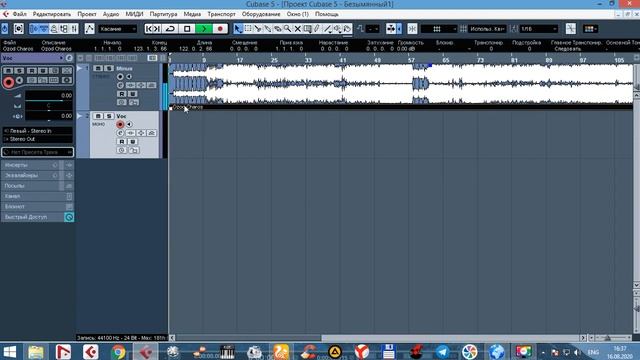Open output routing Stereo Out
This screenshot has width=640, height=360.
(38, 139)
